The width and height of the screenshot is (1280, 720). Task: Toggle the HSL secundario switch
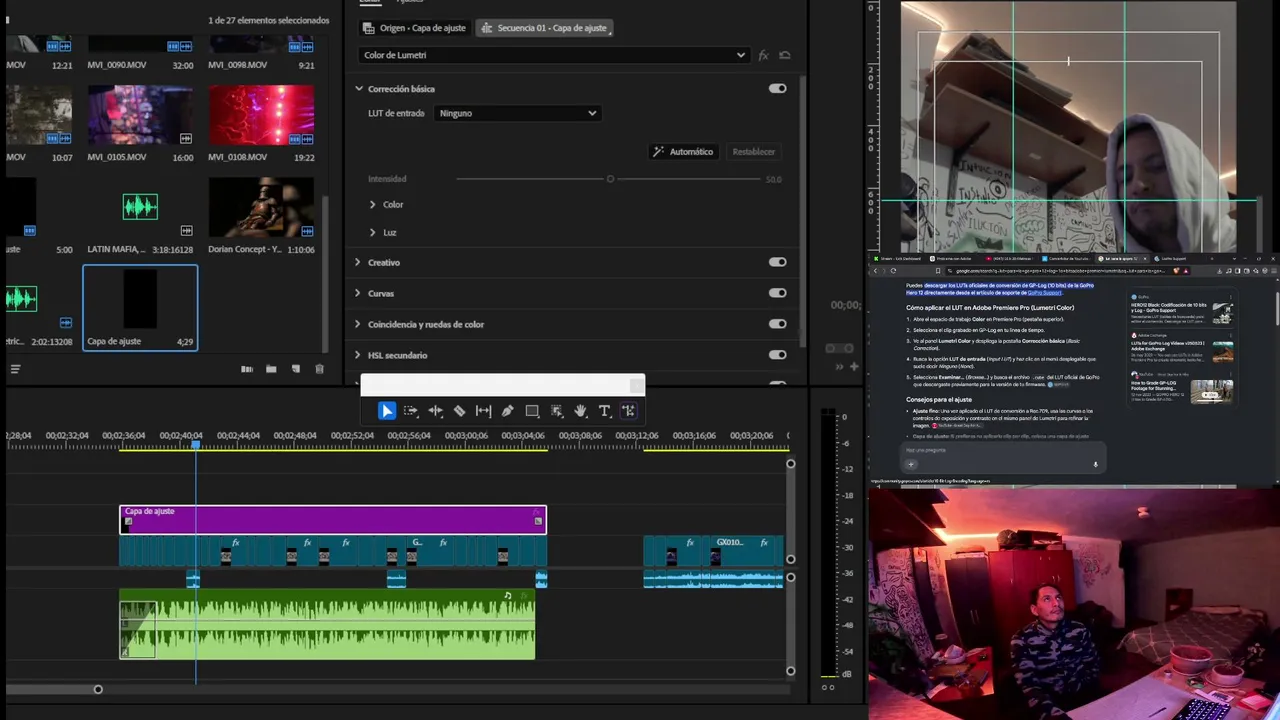click(777, 355)
